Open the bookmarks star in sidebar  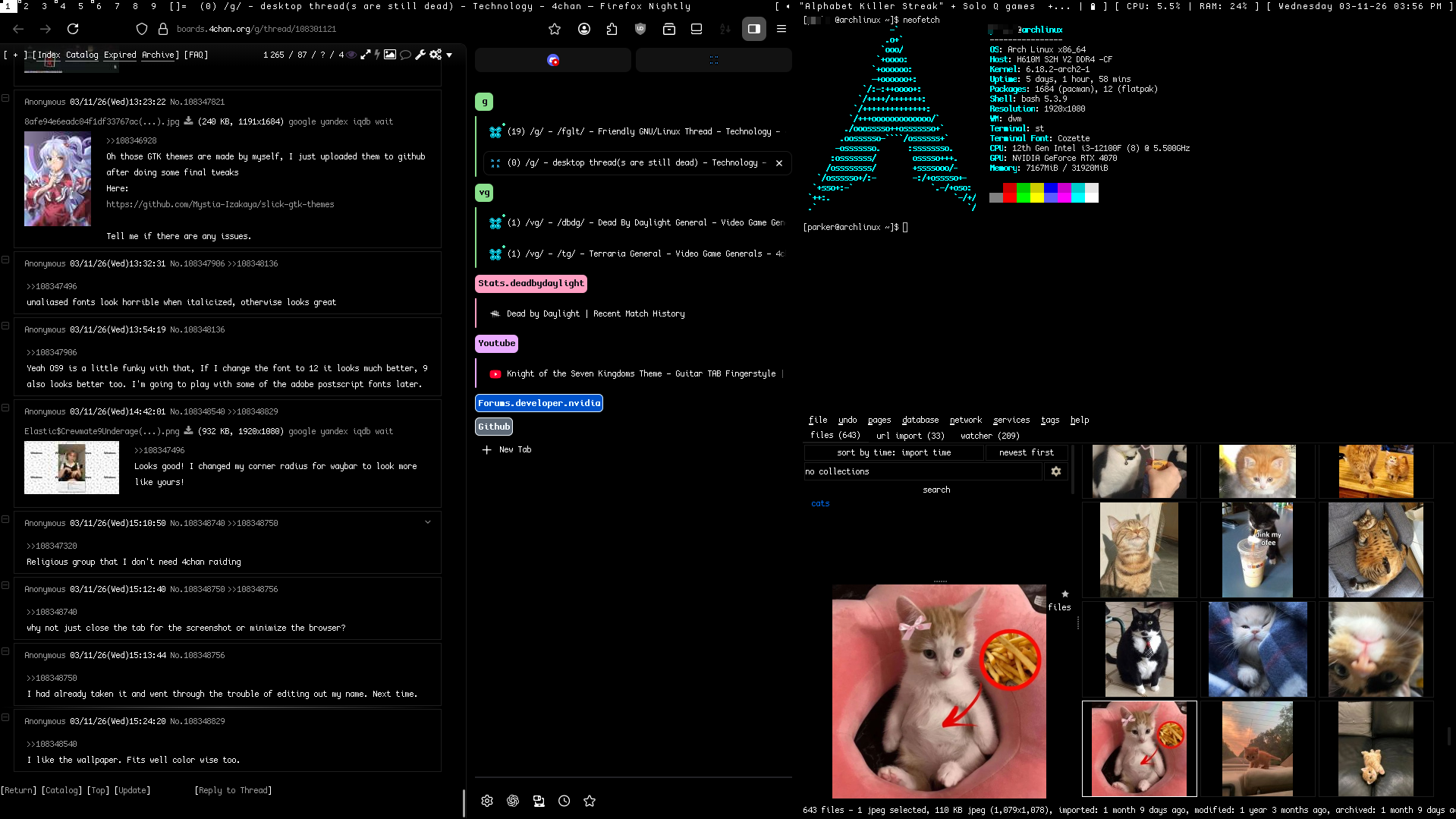click(x=590, y=801)
